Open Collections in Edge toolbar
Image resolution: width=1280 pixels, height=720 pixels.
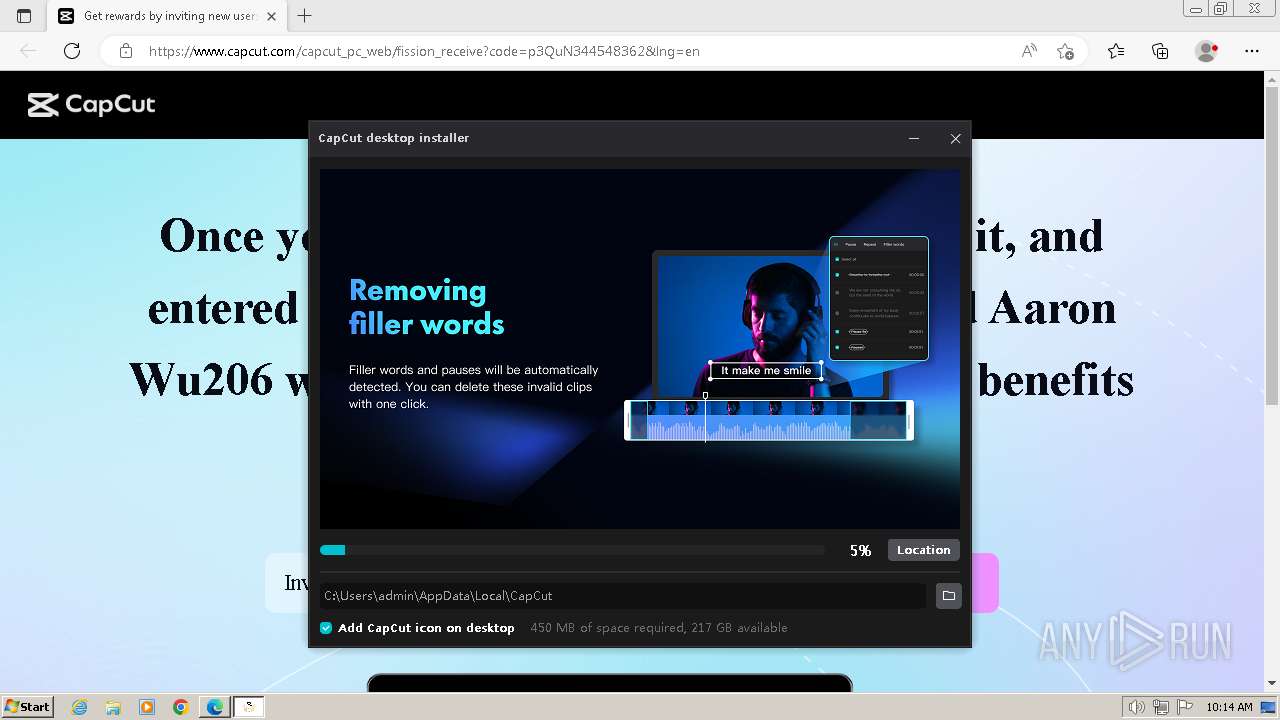coord(1160,51)
